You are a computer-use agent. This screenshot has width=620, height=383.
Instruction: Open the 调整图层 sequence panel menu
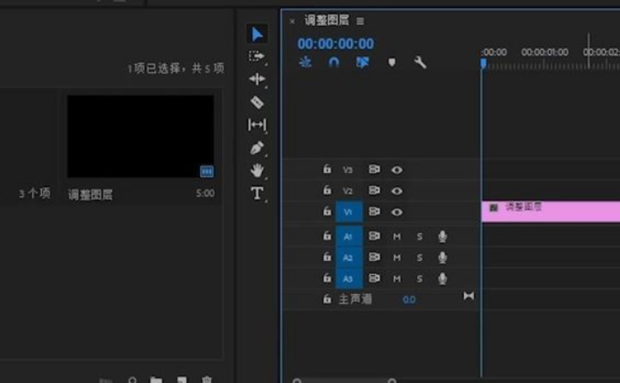(x=360, y=21)
